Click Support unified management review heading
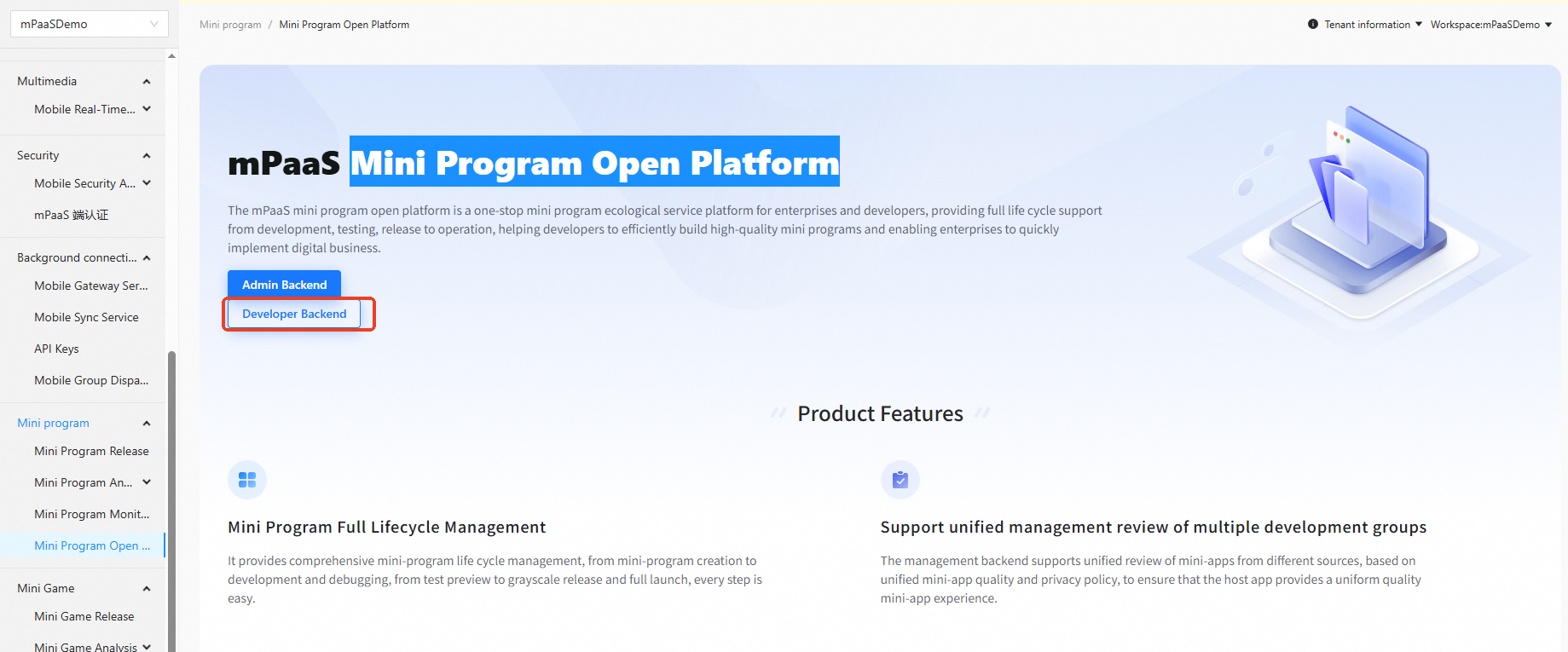1568x652 pixels. pos(1154,528)
